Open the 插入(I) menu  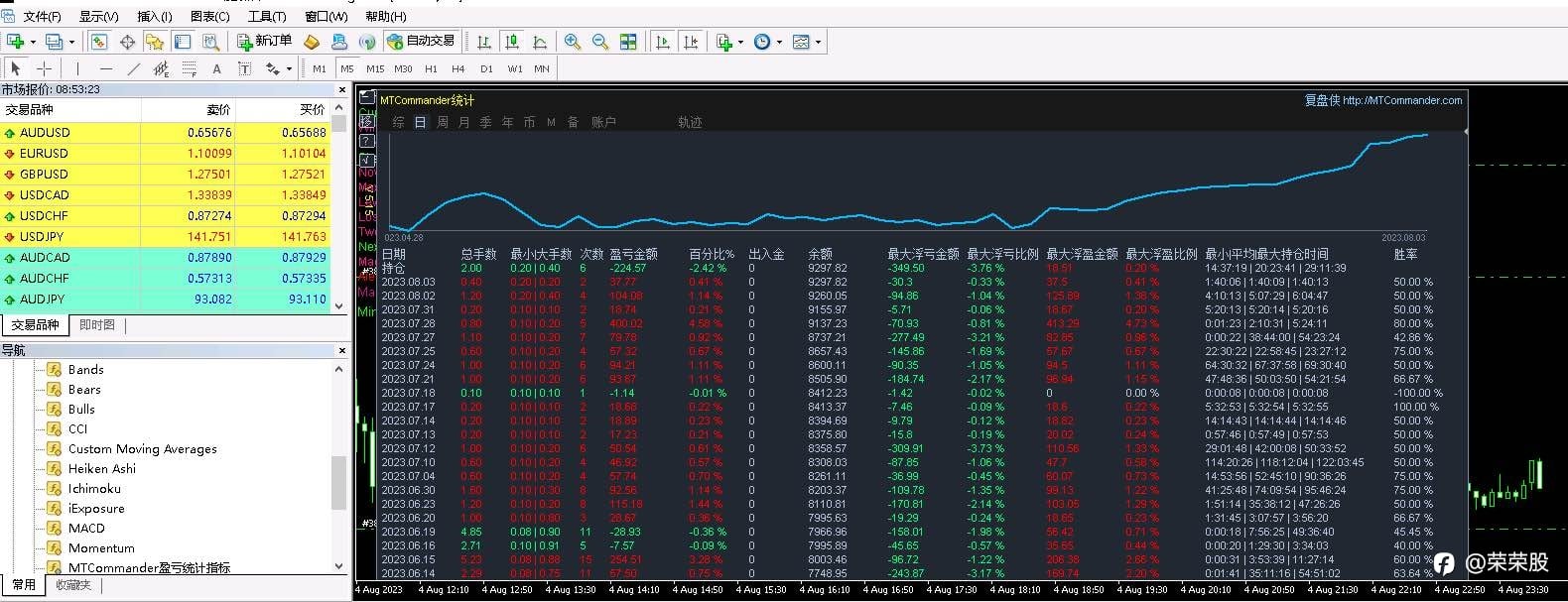tap(155, 16)
